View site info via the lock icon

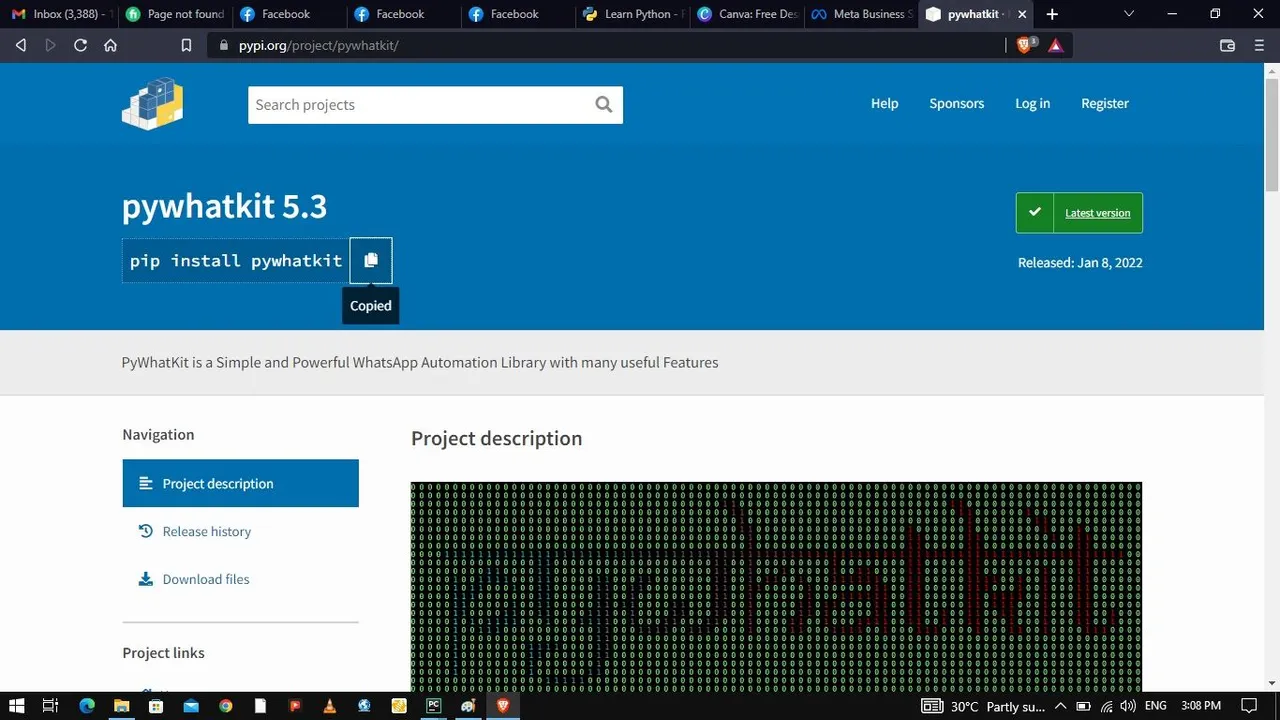point(223,45)
